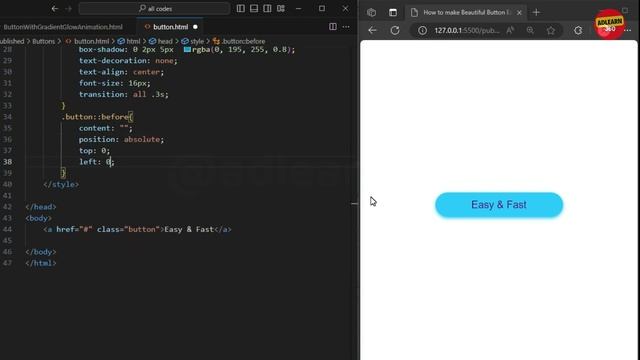Click unsaved dot on button.html tab
This screenshot has height=360, width=640.
pos(195,27)
